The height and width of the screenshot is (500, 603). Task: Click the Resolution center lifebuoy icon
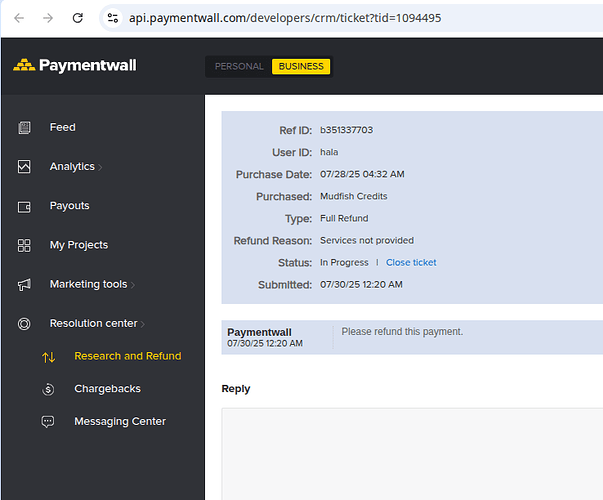pos(24,324)
